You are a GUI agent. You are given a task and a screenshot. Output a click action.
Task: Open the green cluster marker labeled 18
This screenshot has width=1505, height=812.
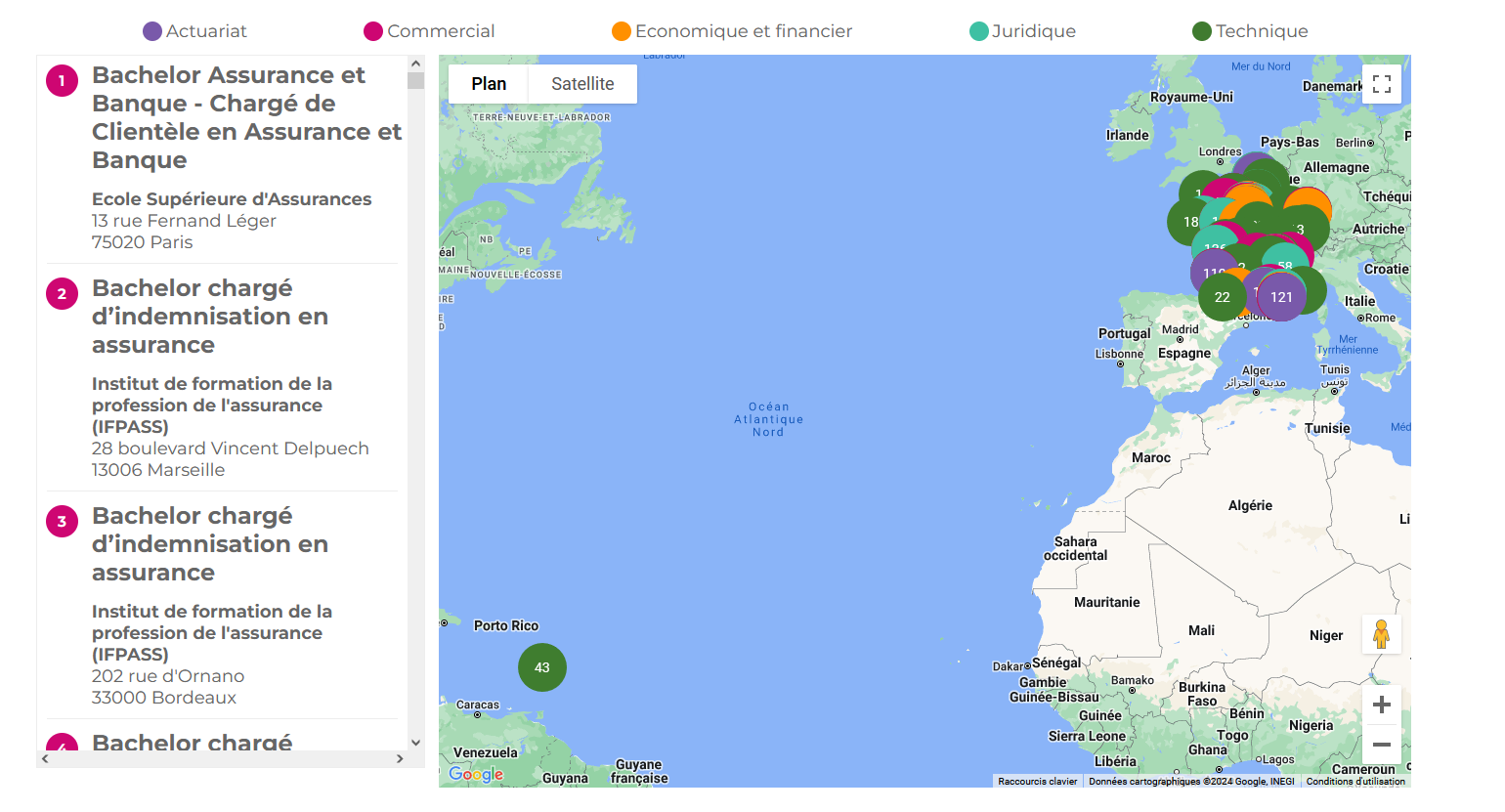(1190, 222)
